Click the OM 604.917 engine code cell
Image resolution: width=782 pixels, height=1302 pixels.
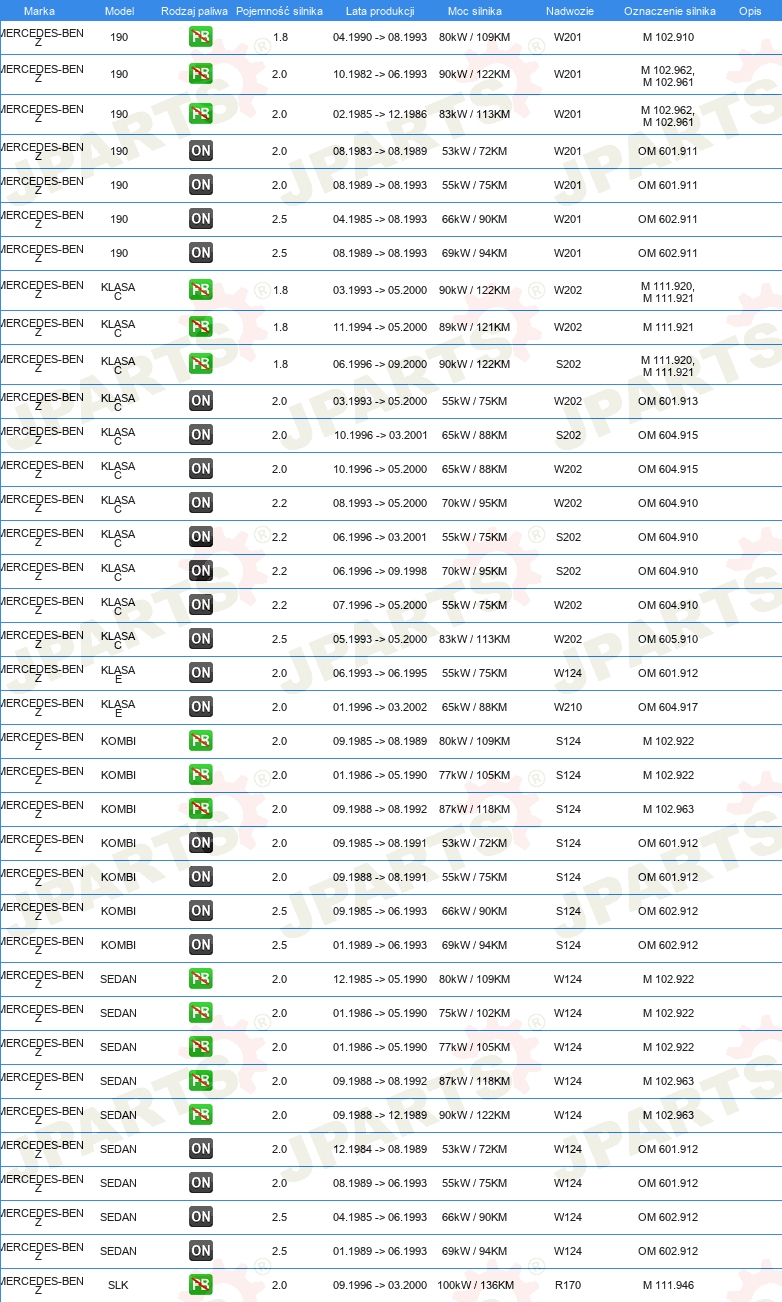coord(668,708)
